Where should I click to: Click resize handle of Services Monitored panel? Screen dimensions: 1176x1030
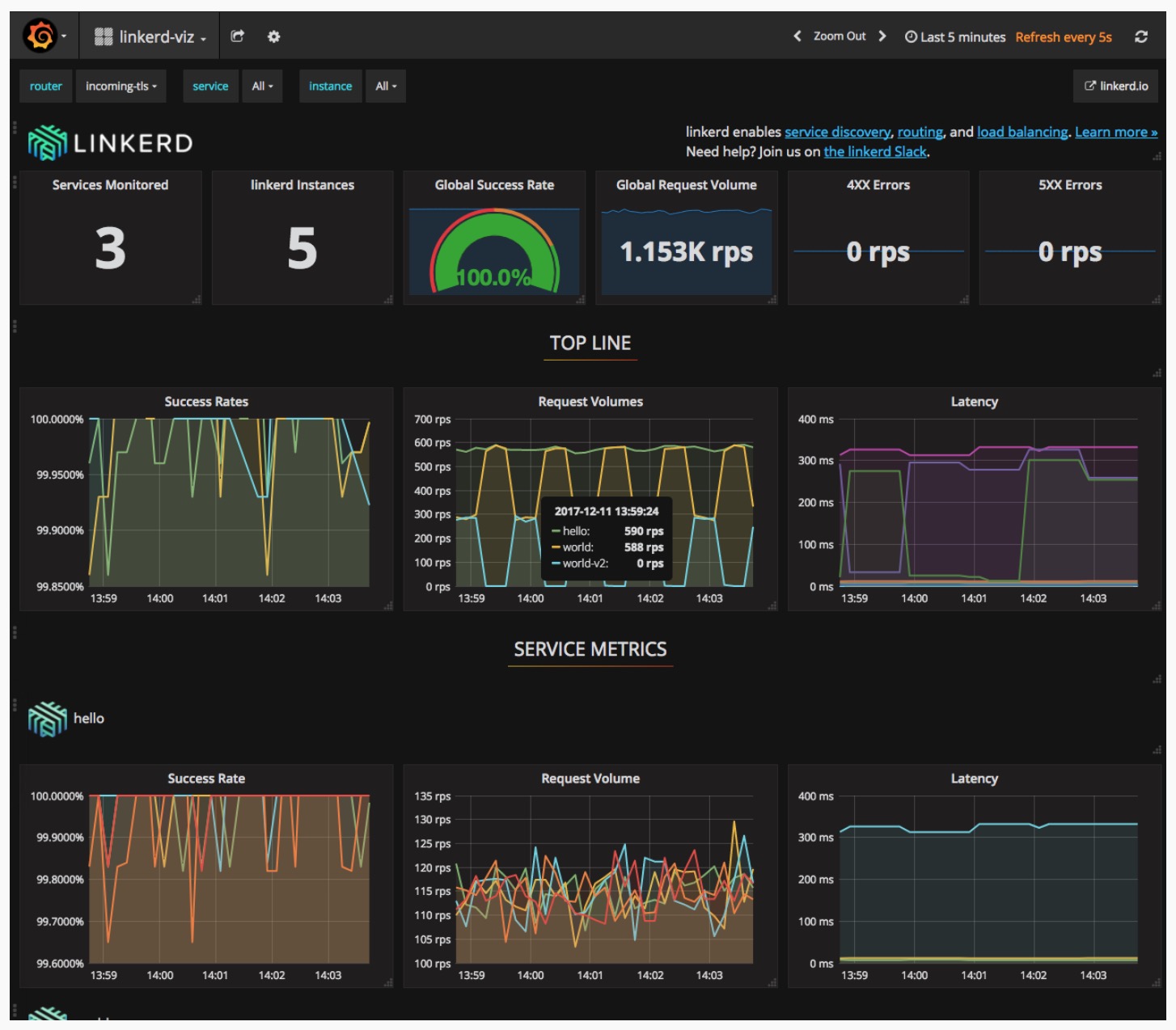tap(197, 300)
